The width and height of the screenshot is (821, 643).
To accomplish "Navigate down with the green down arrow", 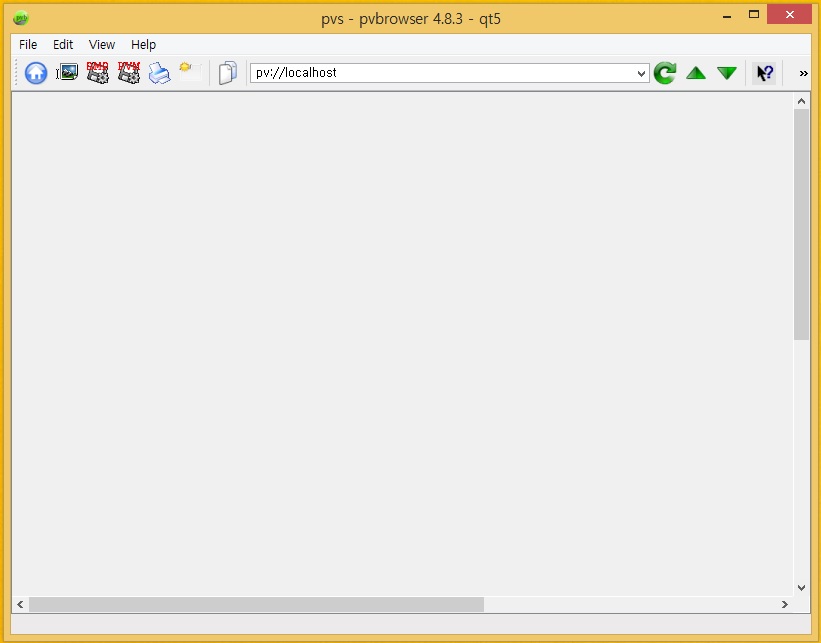I will [x=727, y=72].
